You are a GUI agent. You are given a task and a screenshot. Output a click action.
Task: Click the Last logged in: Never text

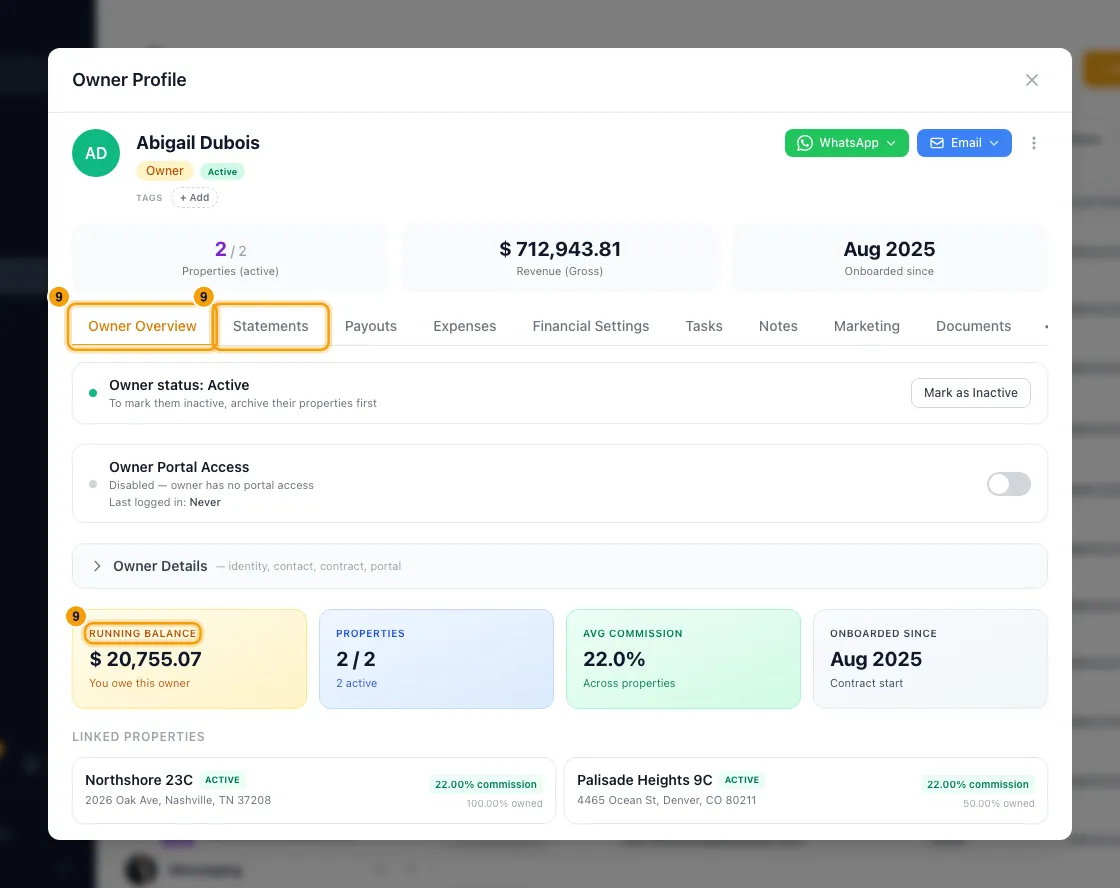click(x=165, y=502)
